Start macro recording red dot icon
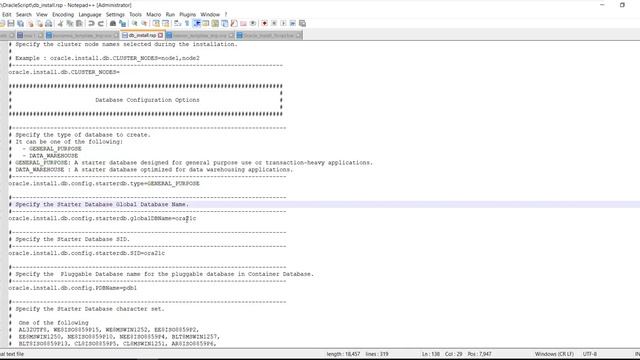 click(x=264, y=23)
